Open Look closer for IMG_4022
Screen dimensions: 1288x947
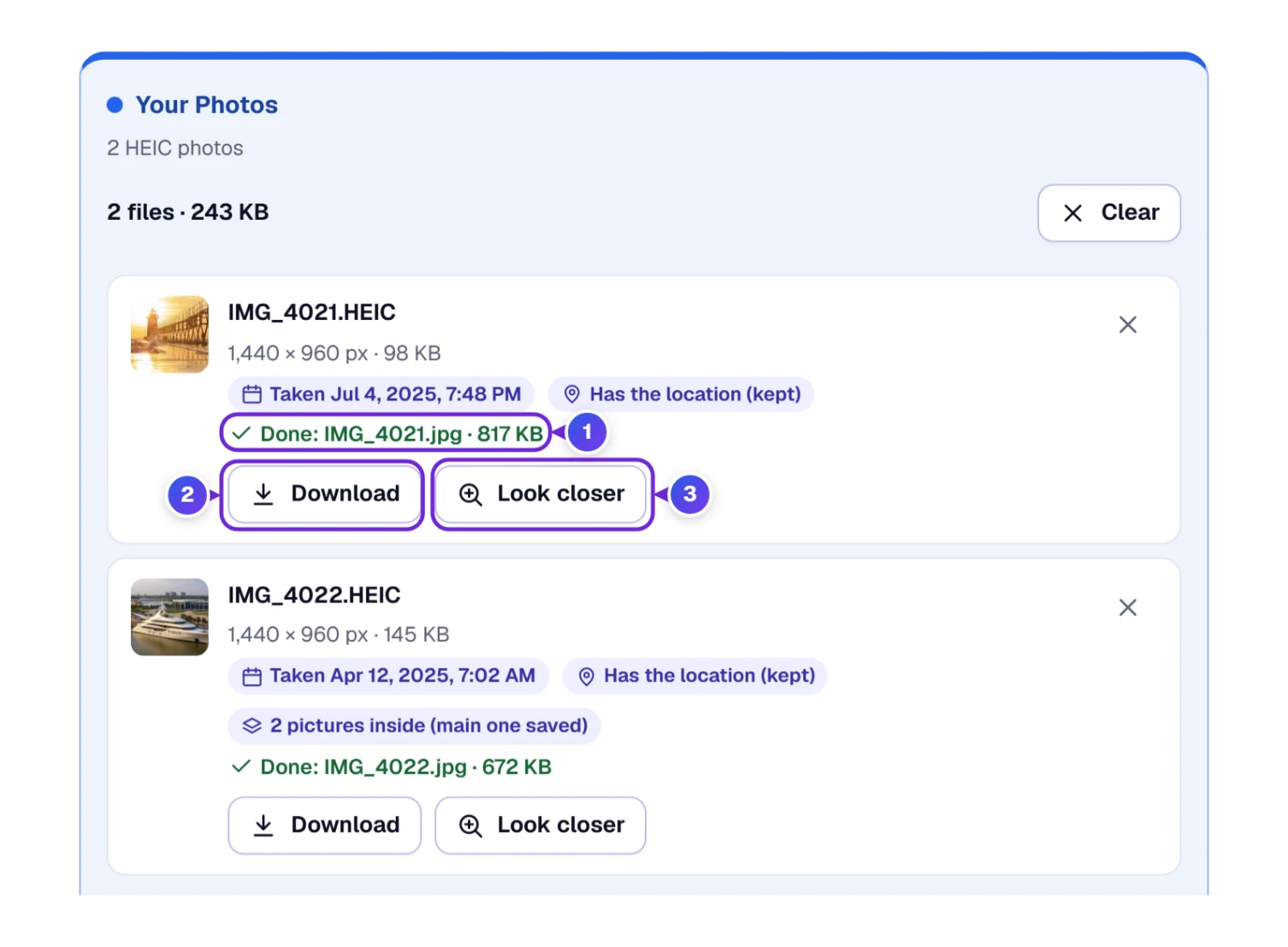(x=541, y=826)
